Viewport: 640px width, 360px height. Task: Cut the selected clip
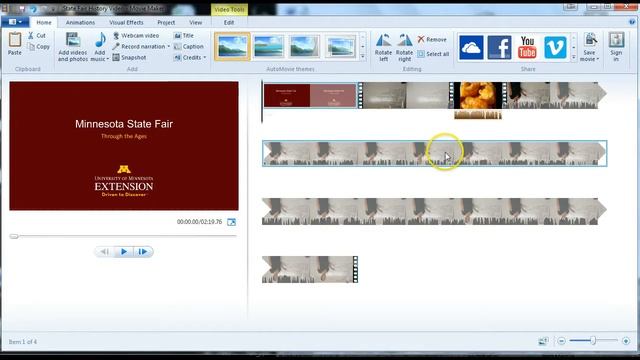[x=37, y=36]
